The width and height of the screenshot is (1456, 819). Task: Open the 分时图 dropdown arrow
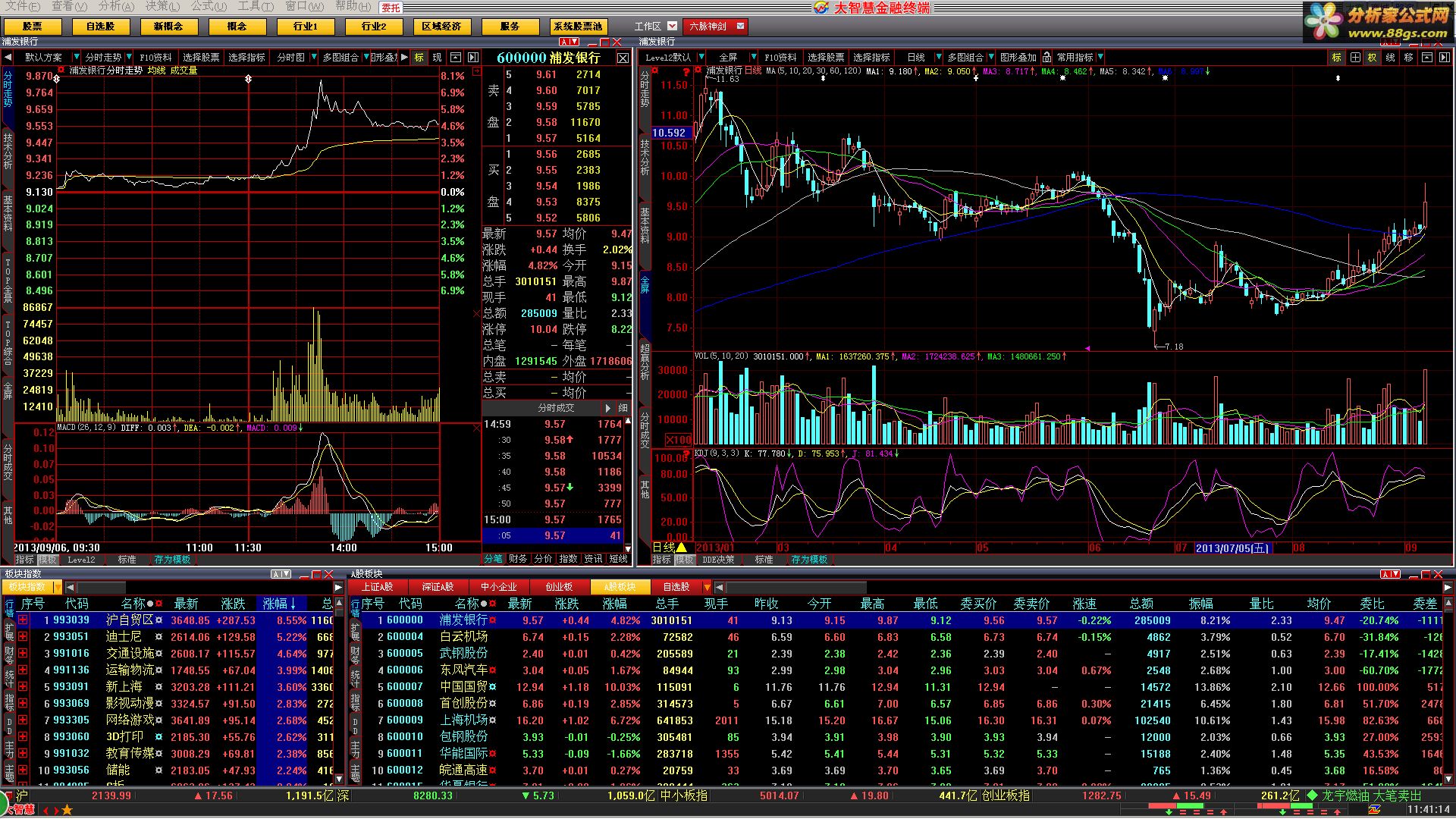pos(313,58)
